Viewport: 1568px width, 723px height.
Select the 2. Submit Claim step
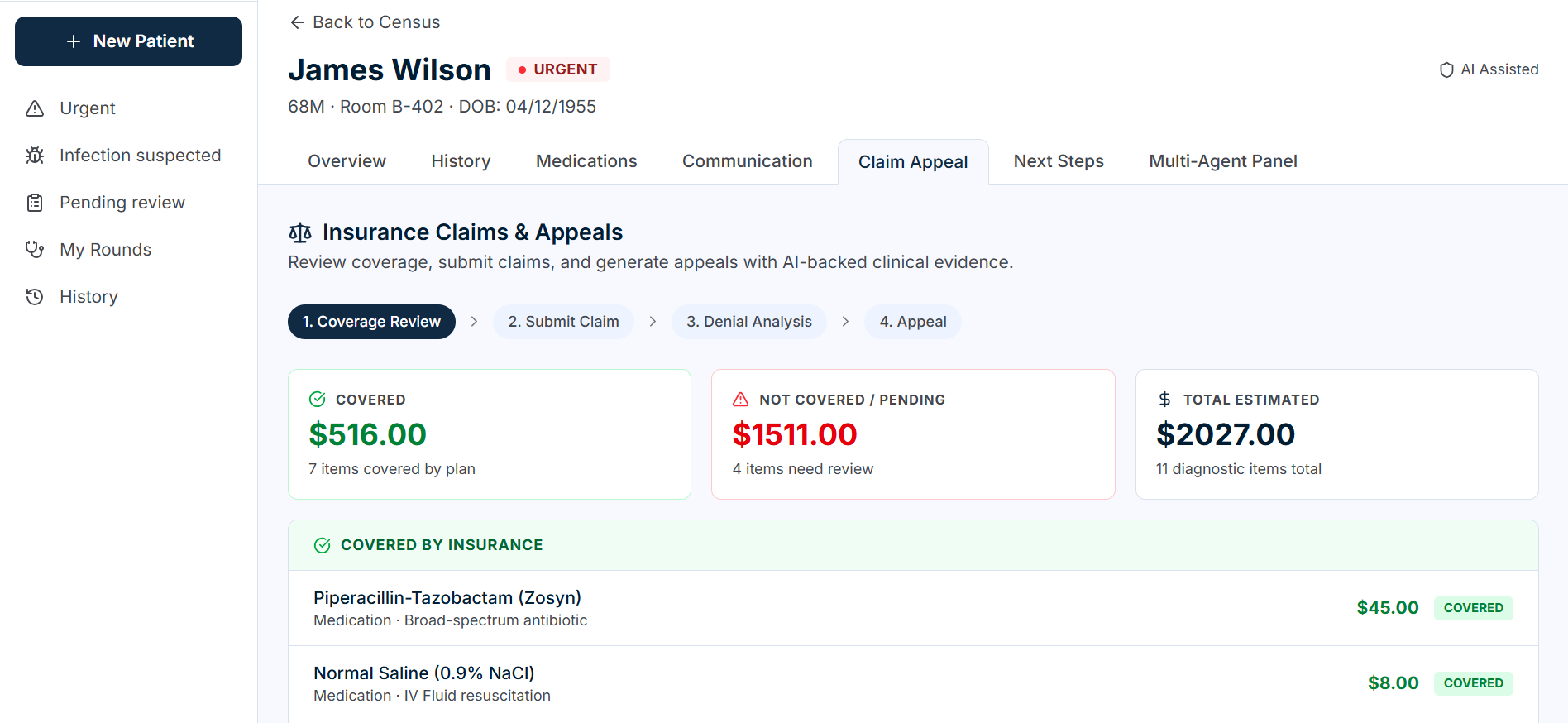(563, 322)
